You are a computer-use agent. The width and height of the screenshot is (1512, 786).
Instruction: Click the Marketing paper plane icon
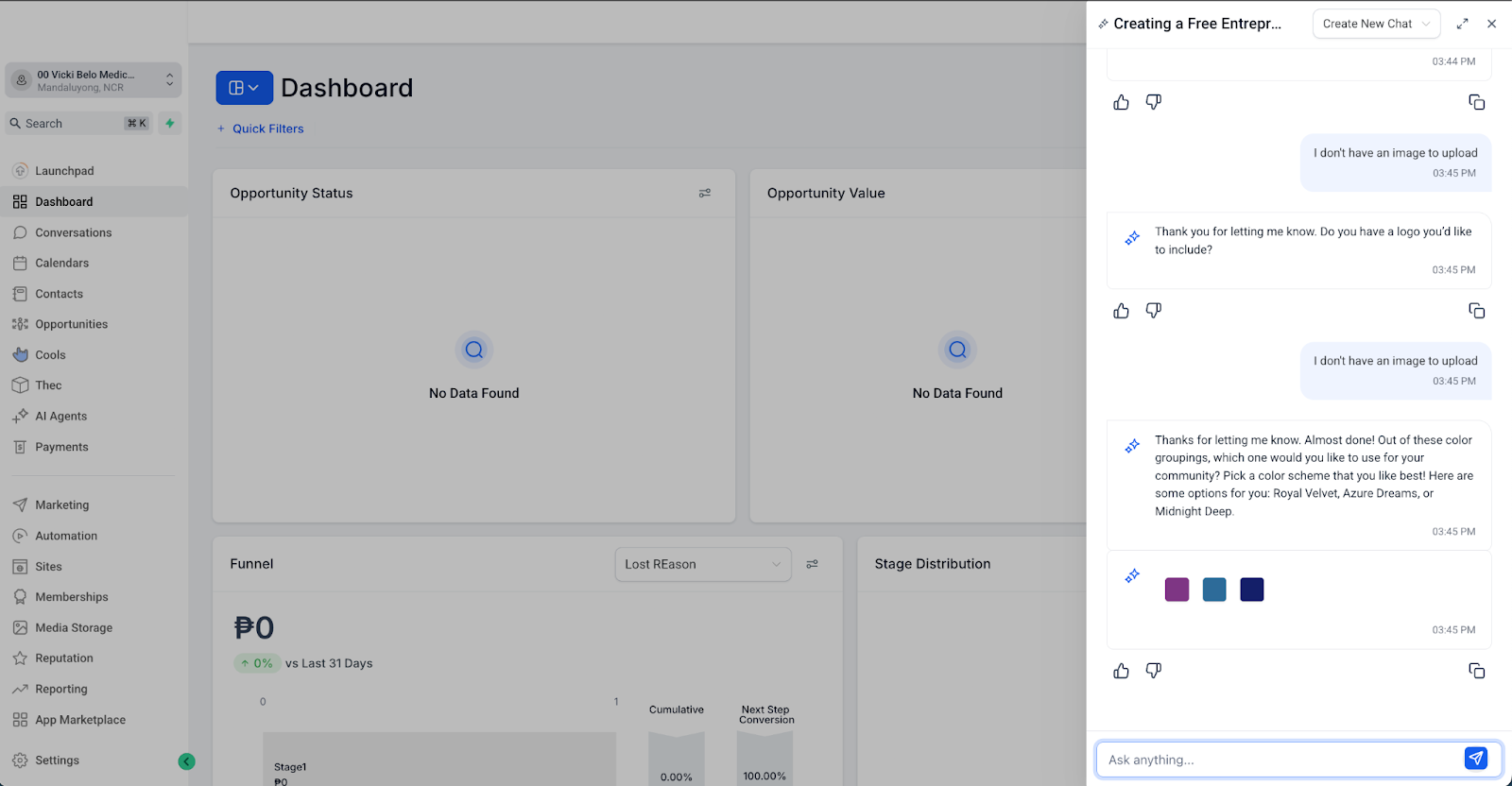click(20, 505)
